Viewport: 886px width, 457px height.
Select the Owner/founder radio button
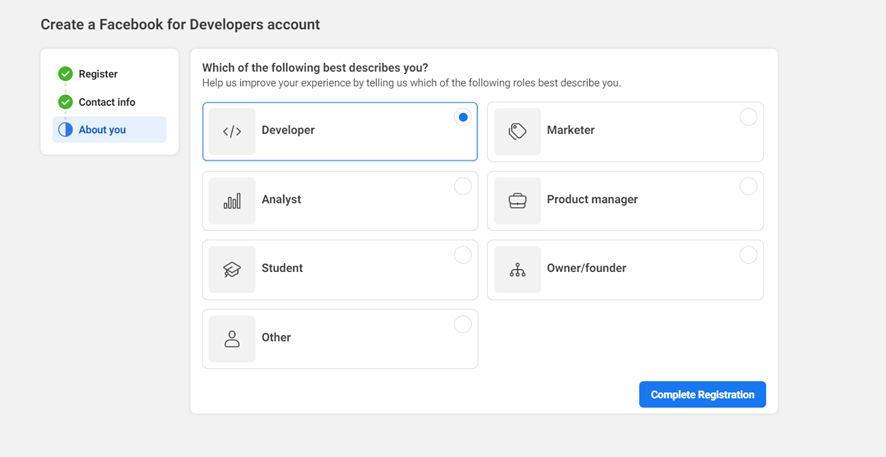748,255
